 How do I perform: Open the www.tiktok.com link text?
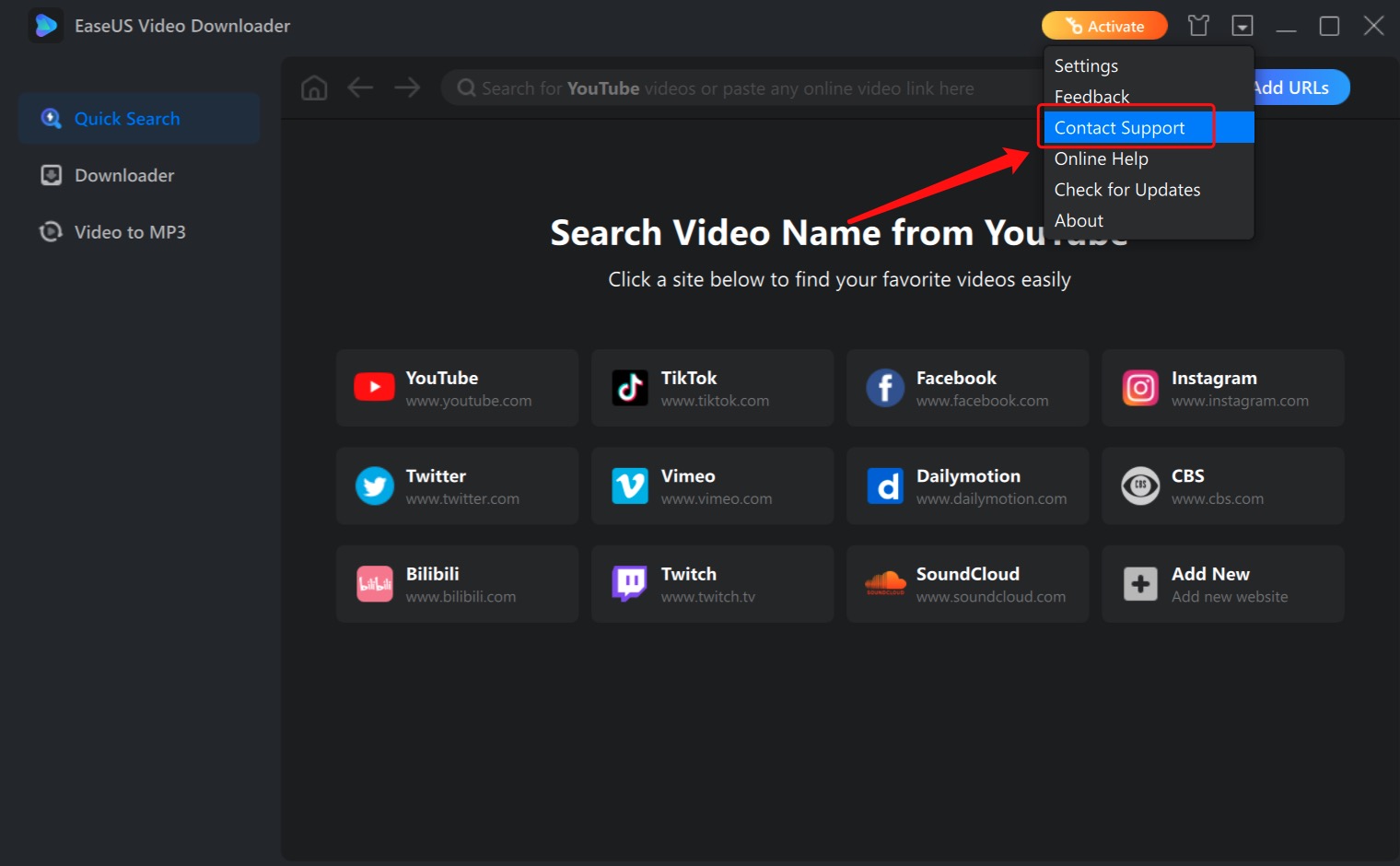(x=715, y=401)
